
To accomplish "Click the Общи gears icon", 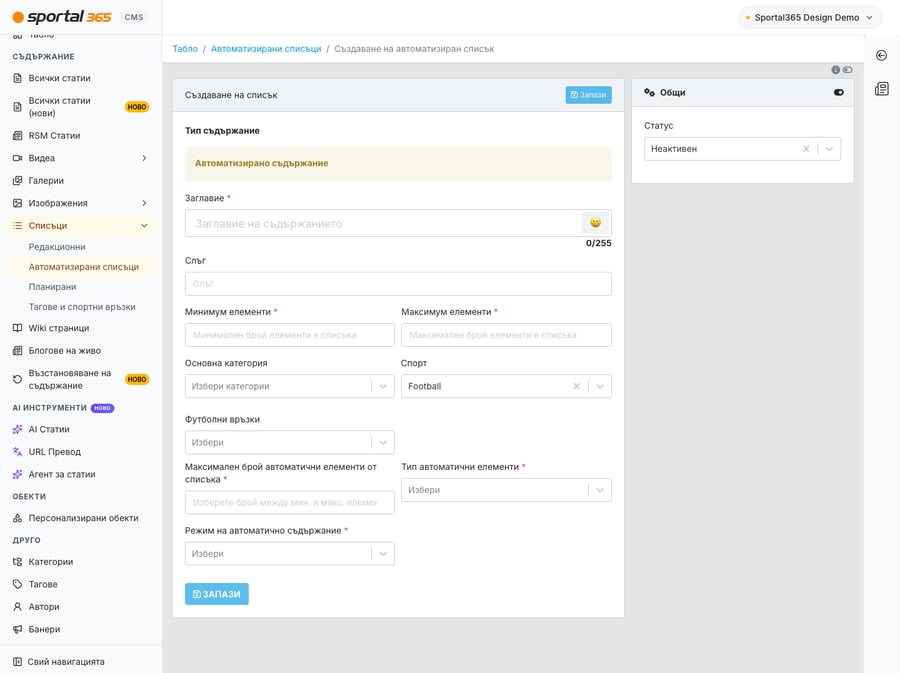I will (649, 92).
